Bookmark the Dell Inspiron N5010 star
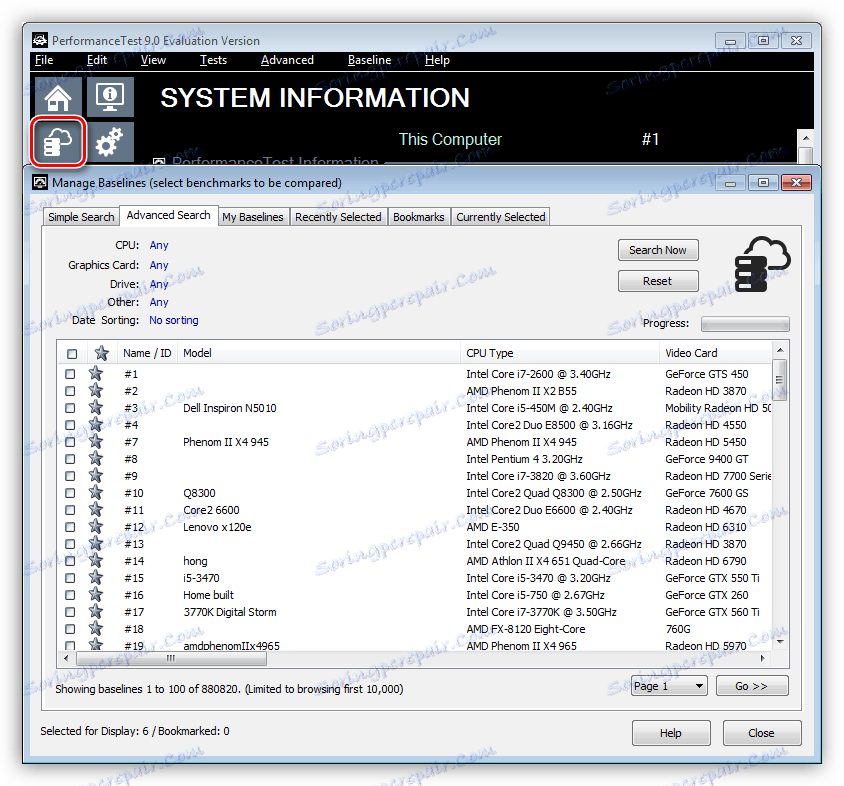844x786 pixels. coord(96,408)
